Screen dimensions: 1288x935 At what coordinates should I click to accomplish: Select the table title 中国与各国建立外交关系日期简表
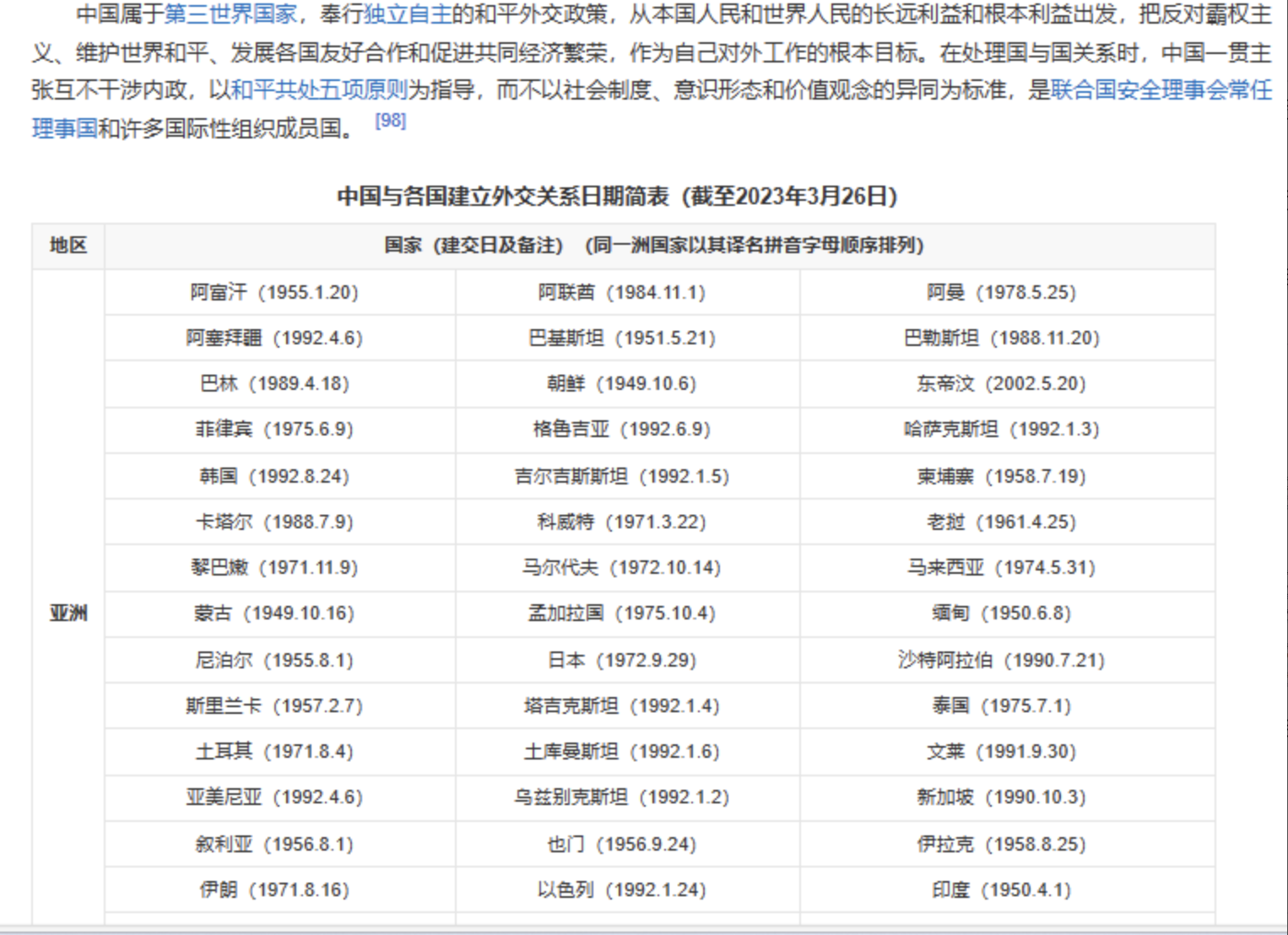(x=617, y=197)
